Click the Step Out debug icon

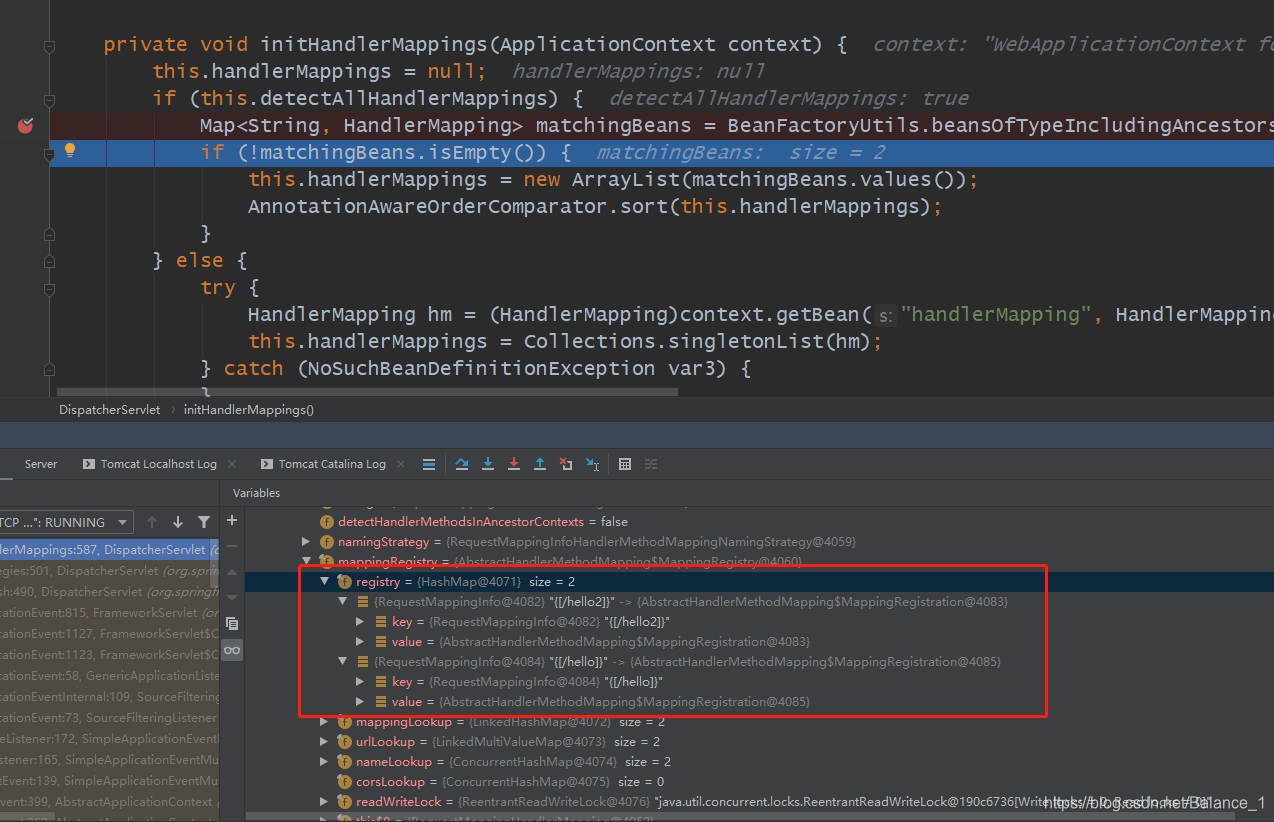(540, 464)
